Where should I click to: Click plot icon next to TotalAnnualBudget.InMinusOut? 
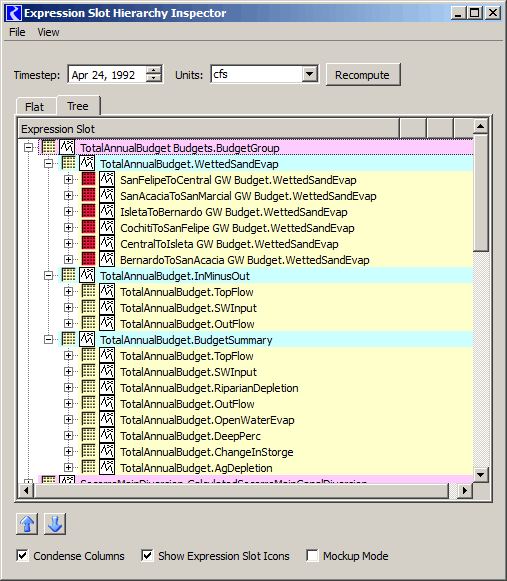(x=87, y=275)
